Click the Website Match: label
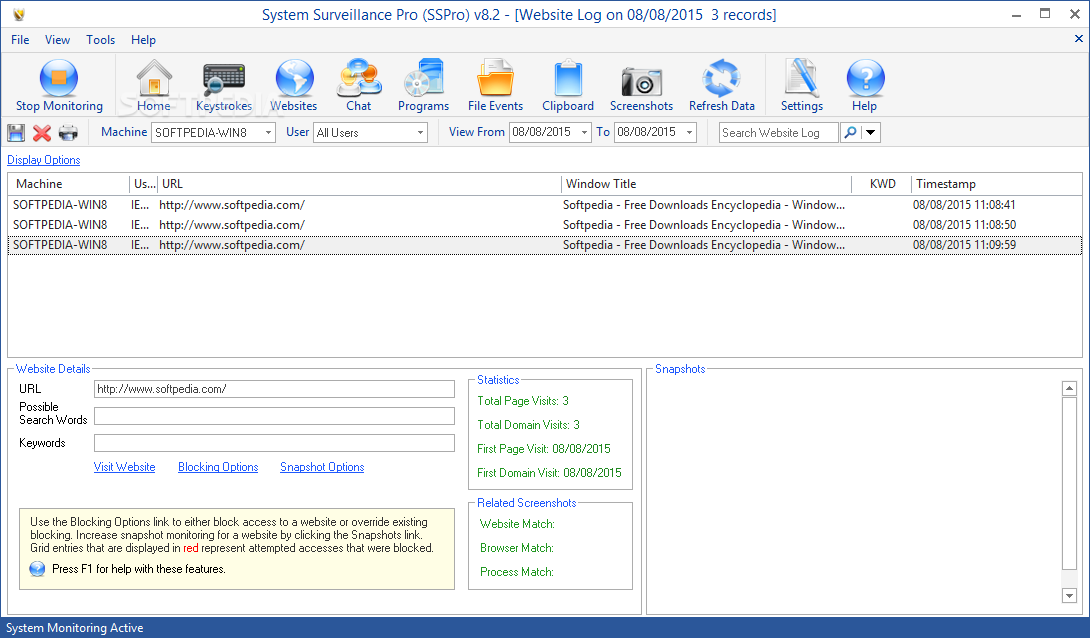This screenshot has width=1090, height=638. (x=517, y=524)
